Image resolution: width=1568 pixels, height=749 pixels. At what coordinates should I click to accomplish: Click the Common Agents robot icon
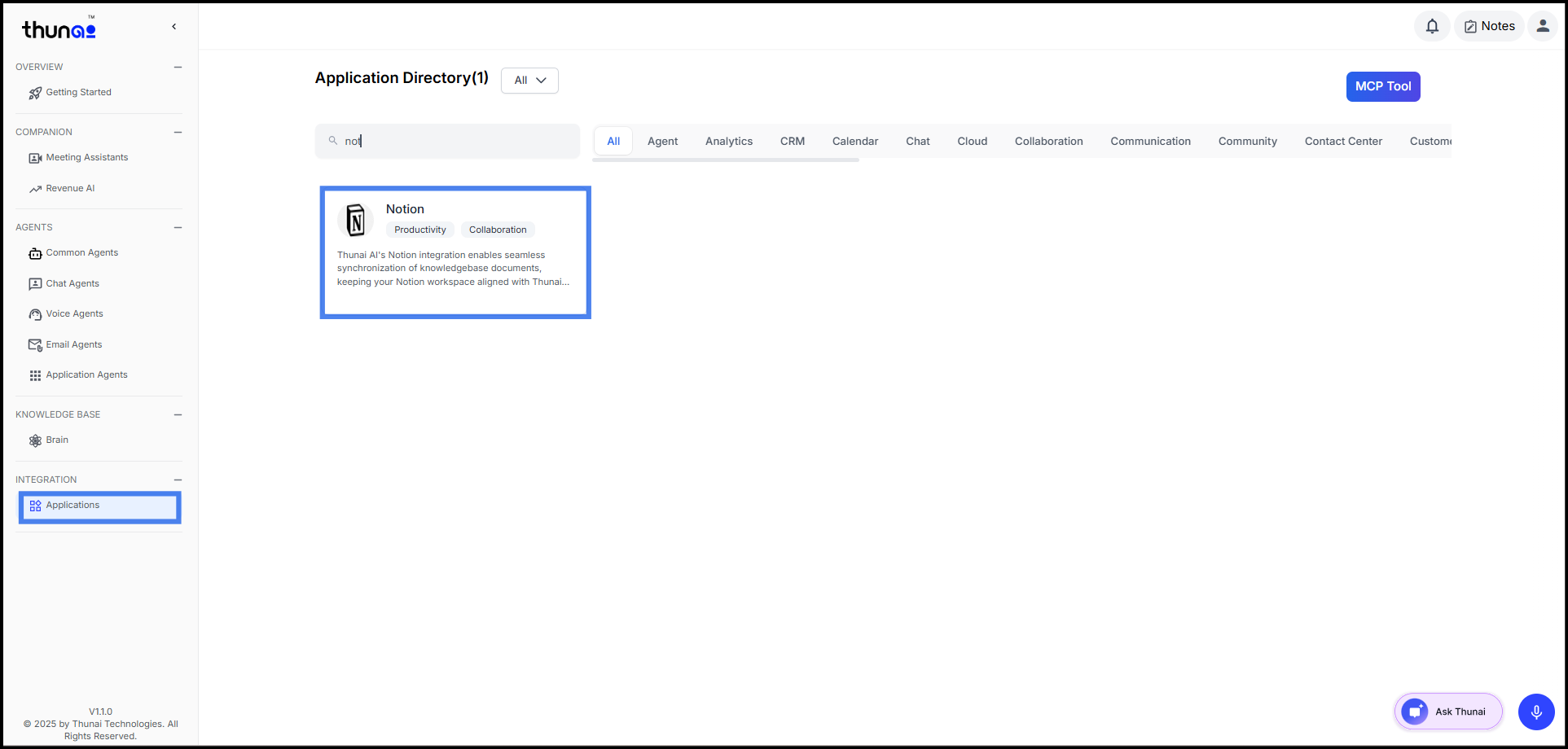[x=35, y=253]
